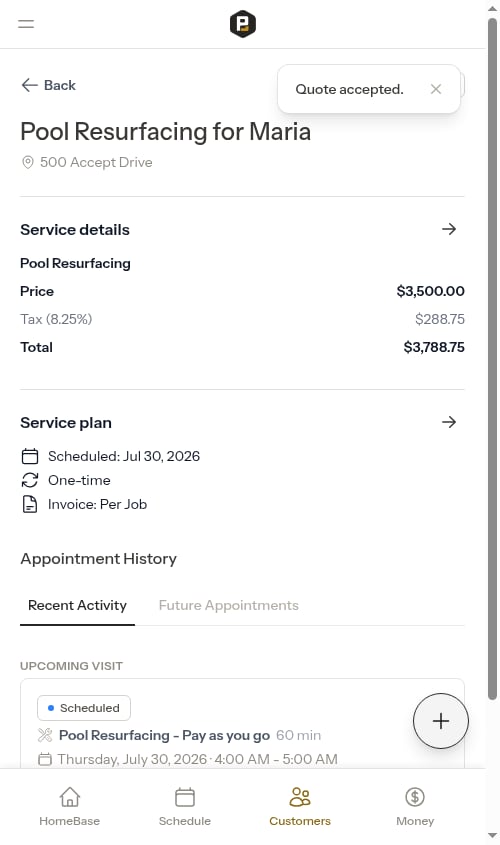Dismiss the Quote accepted notification
The image size is (500, 845).
click(x=436, y=89)
